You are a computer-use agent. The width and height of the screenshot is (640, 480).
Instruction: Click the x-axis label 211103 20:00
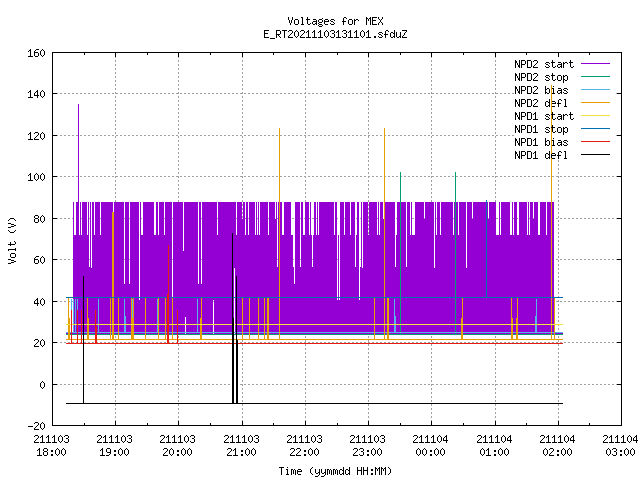coord(178,446)
